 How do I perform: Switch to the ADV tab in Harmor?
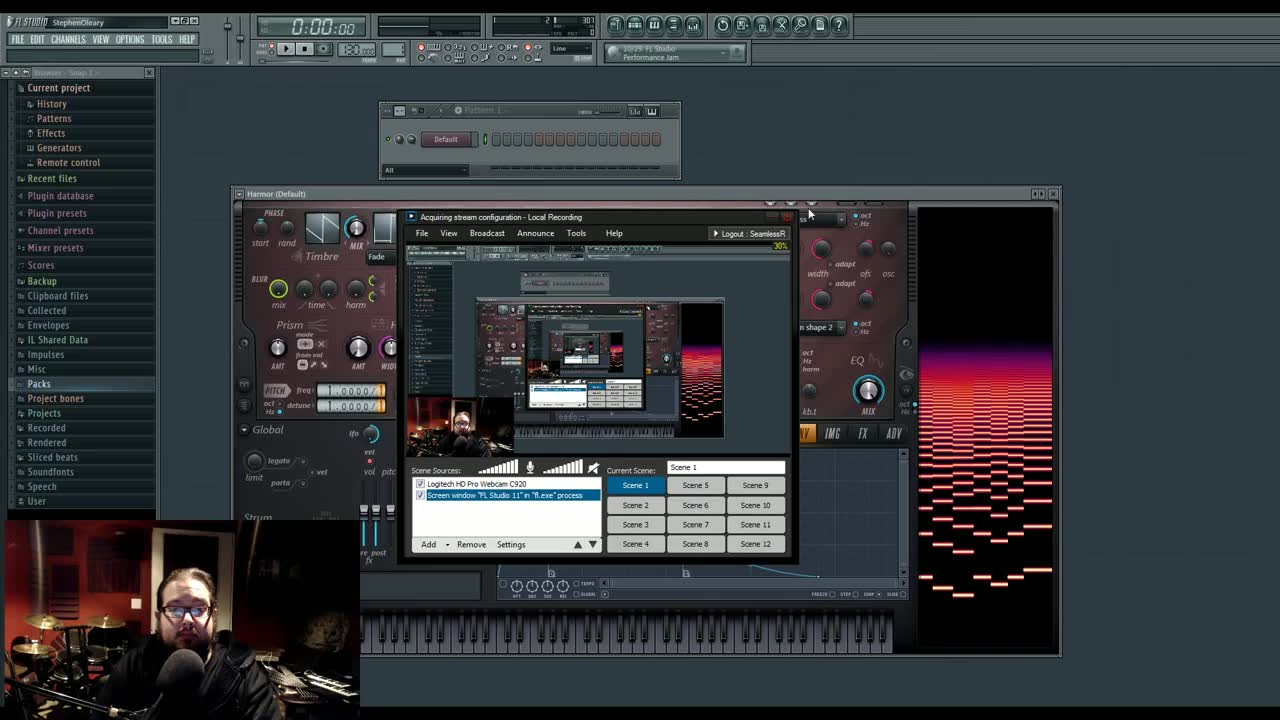[x=893, y=433]
